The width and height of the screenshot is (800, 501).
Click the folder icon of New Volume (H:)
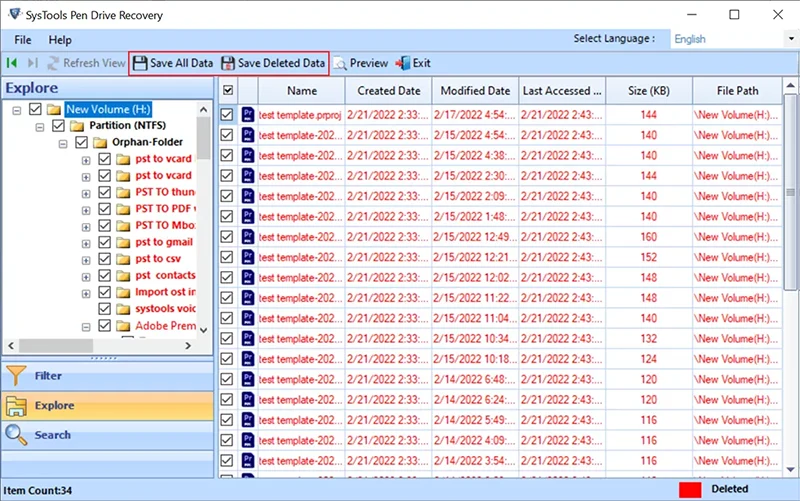54,109
